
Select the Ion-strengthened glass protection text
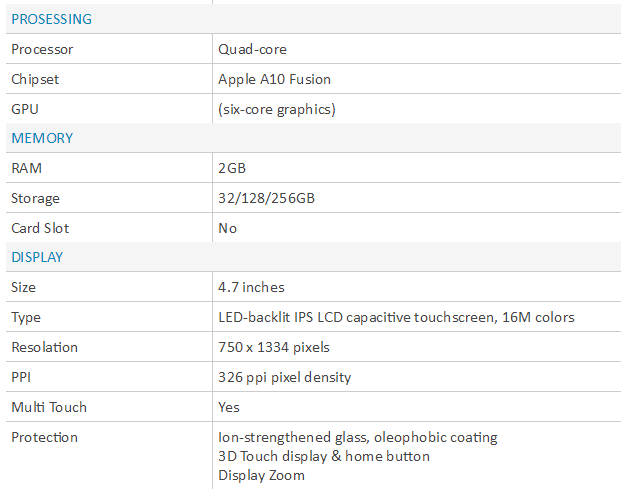(x=358, y=438)
